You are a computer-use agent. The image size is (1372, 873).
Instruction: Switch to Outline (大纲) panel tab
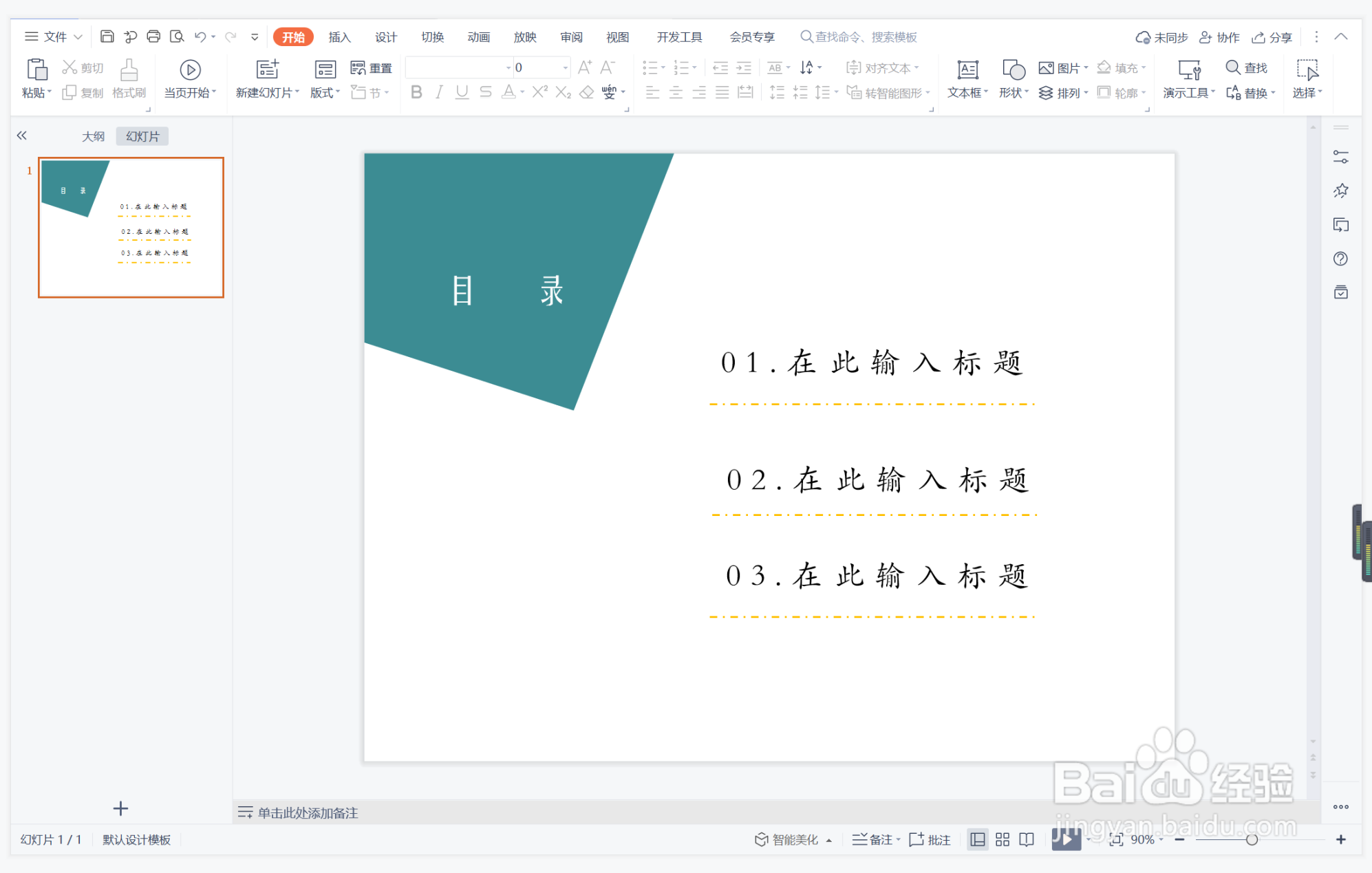[x=94, y=136]
